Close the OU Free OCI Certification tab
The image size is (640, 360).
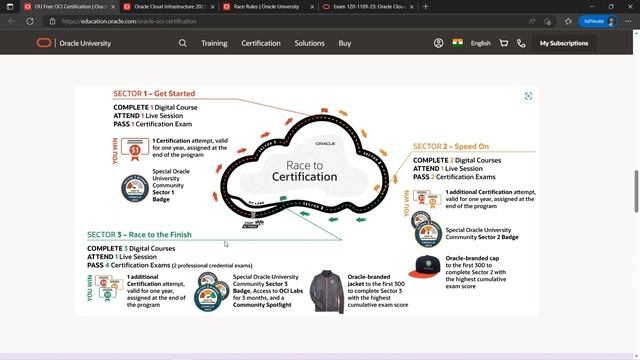coord(113,7)
